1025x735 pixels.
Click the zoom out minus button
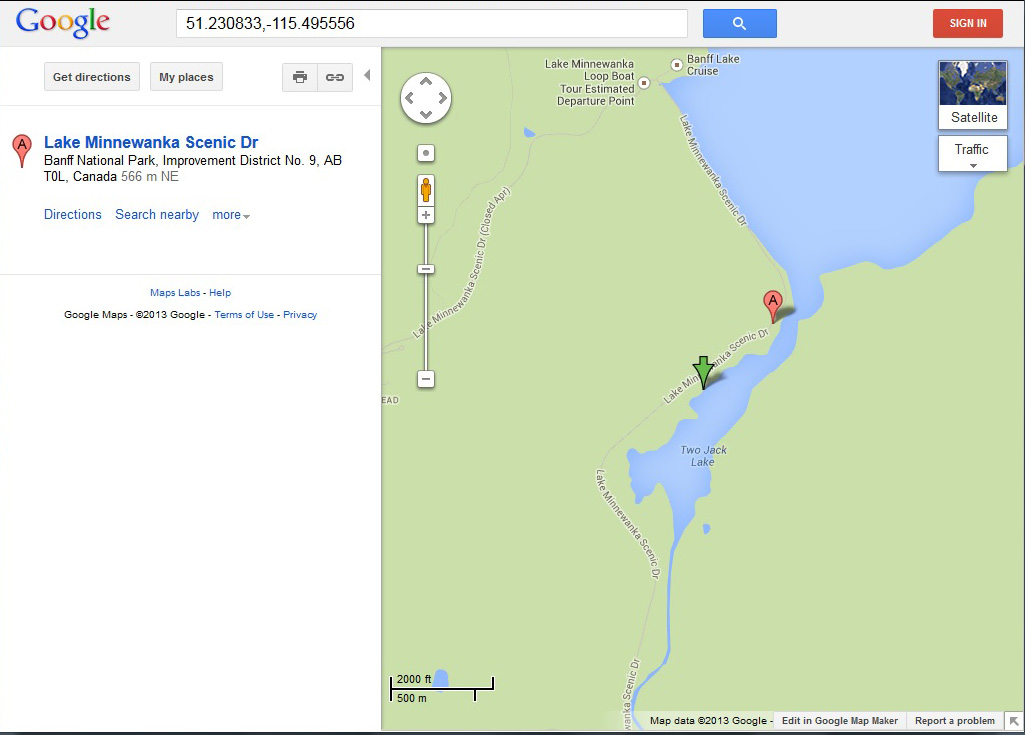[426, 379]
